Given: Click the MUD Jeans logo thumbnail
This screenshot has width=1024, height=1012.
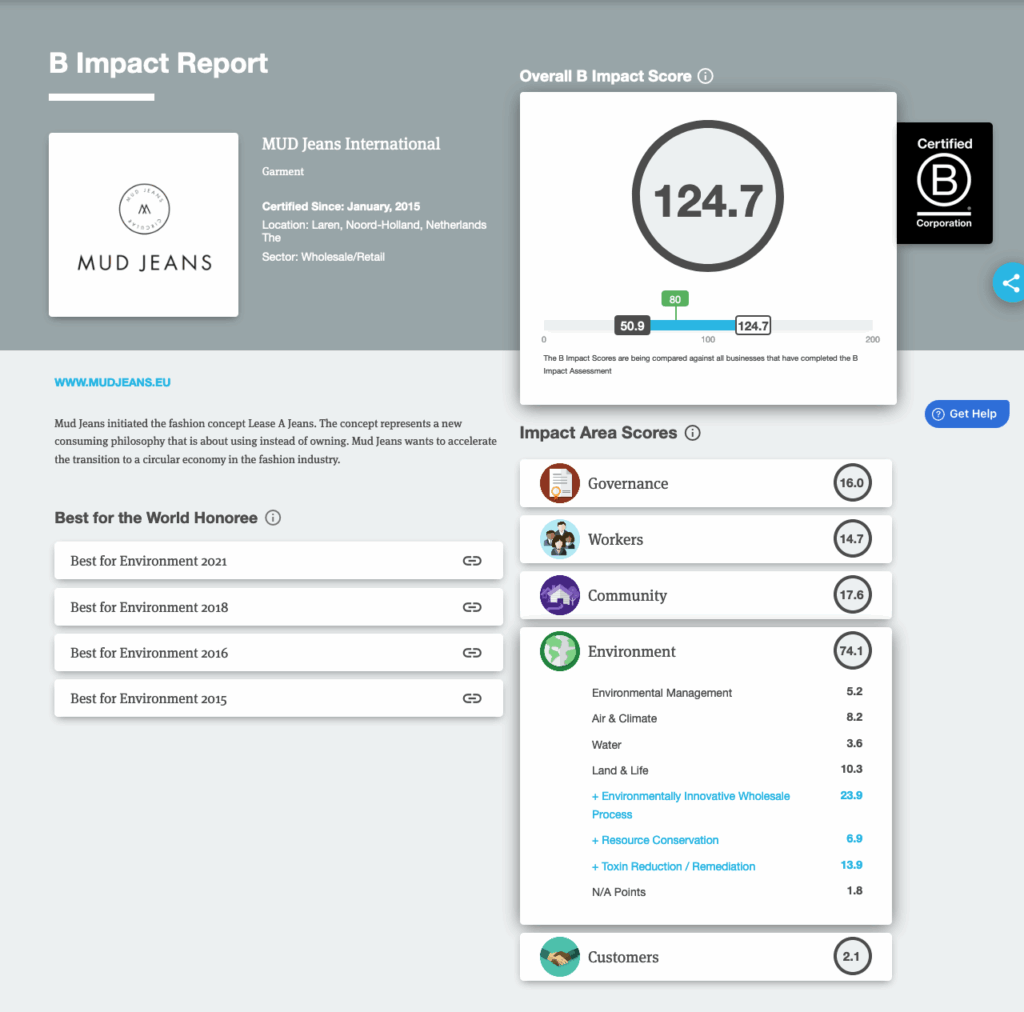Looking at the screenshot, I should (x=144, y=225).
